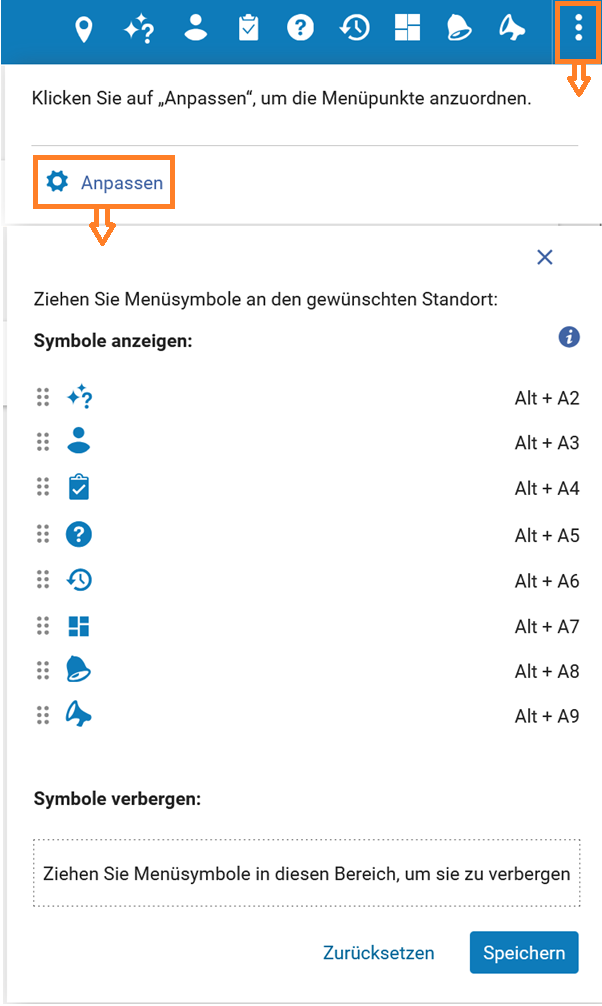Open the three-dot overflow menu
Viewport: 602px width, 1006px height.
point(578,29)
